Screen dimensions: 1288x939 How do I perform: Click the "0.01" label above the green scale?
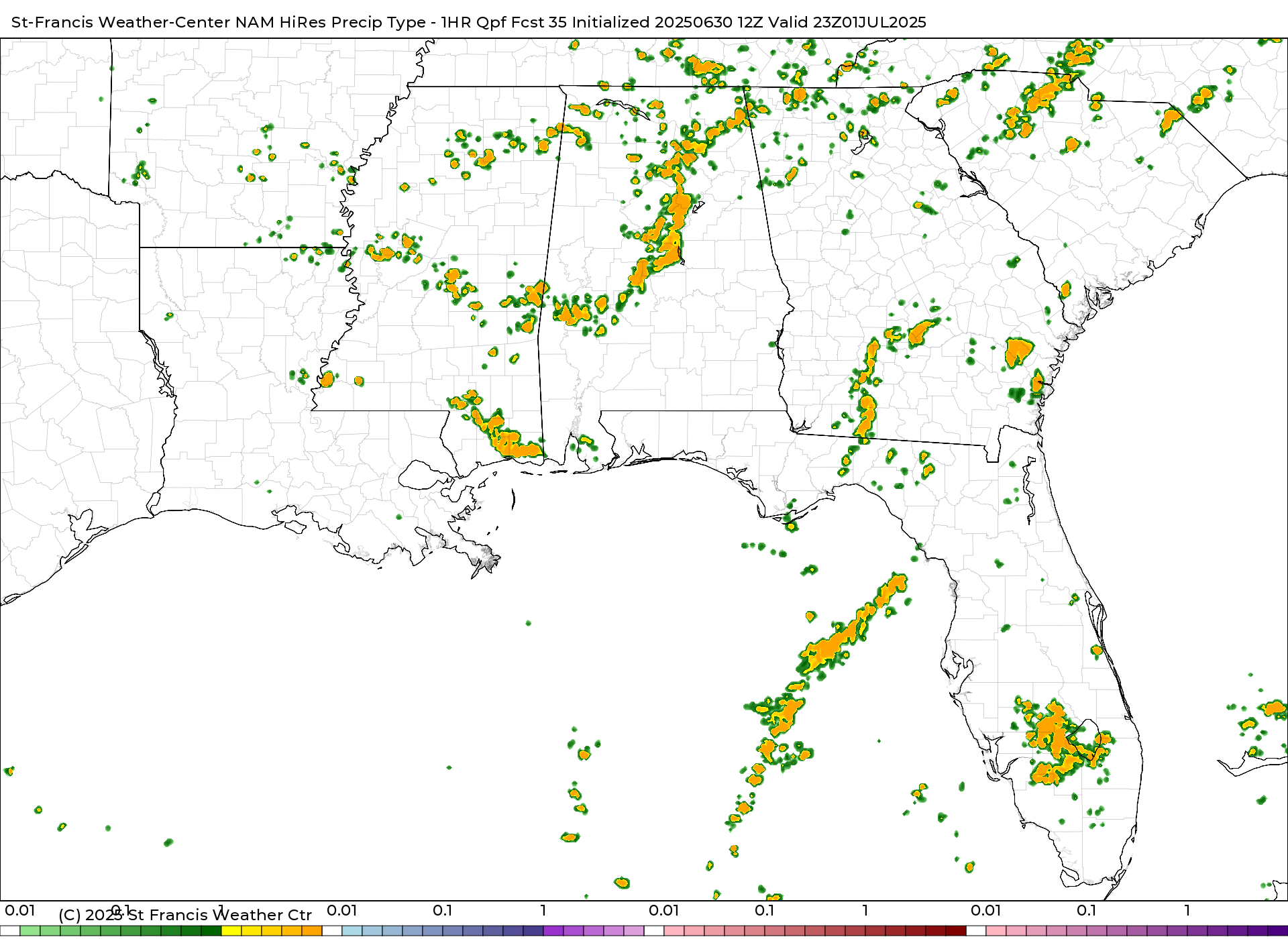tap(20, 911)
